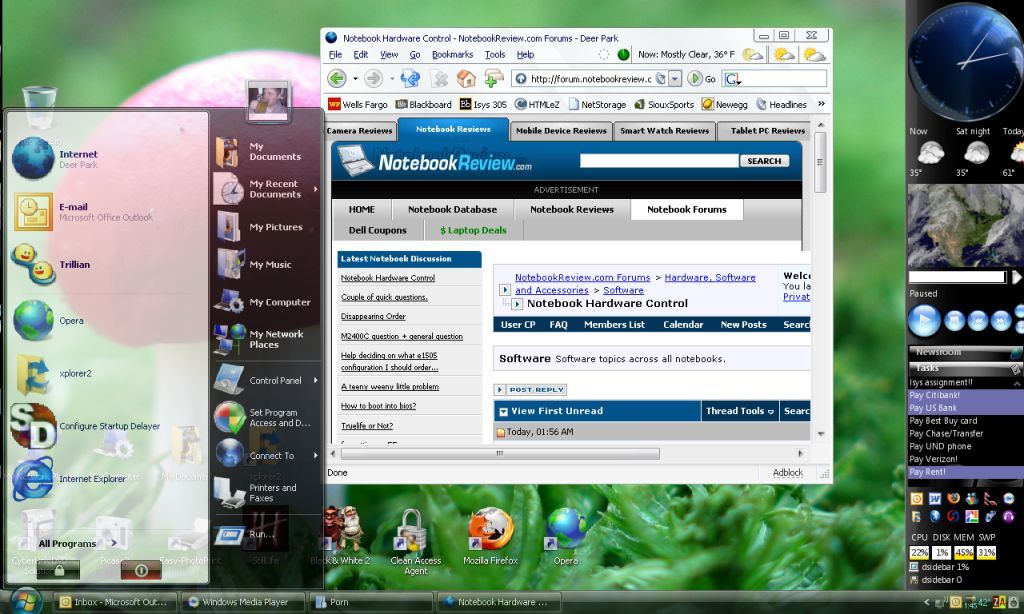Open the Notebook Database navigation tab
The image size is (1024, 614).
(452, 210)
